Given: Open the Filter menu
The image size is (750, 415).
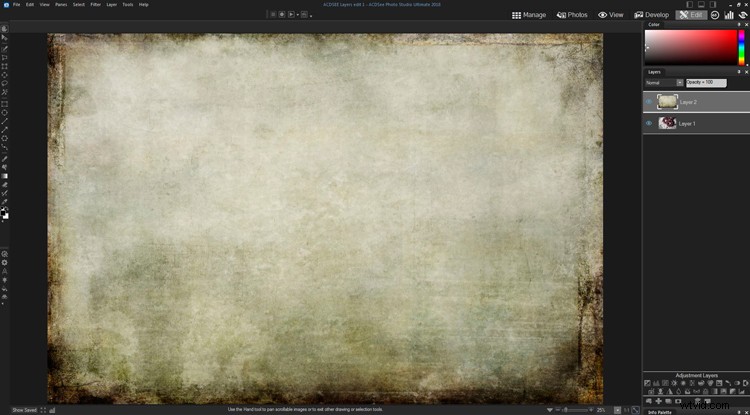Looking at the screenshot, I should click(95, 4).
